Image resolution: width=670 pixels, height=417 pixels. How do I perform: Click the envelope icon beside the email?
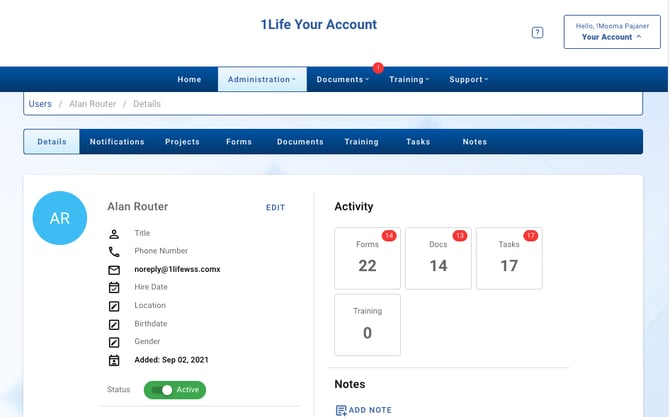coord(114,270)
